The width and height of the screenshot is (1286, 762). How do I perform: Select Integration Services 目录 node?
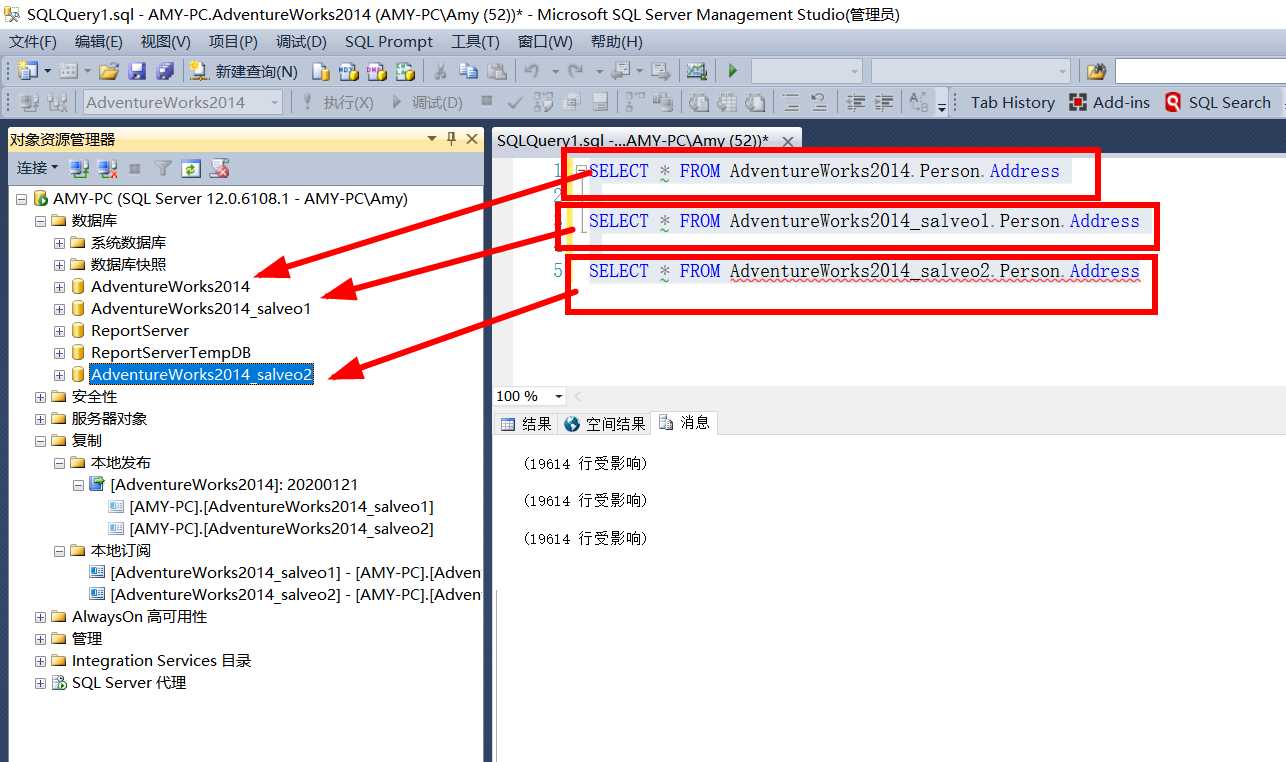point(161,661)
